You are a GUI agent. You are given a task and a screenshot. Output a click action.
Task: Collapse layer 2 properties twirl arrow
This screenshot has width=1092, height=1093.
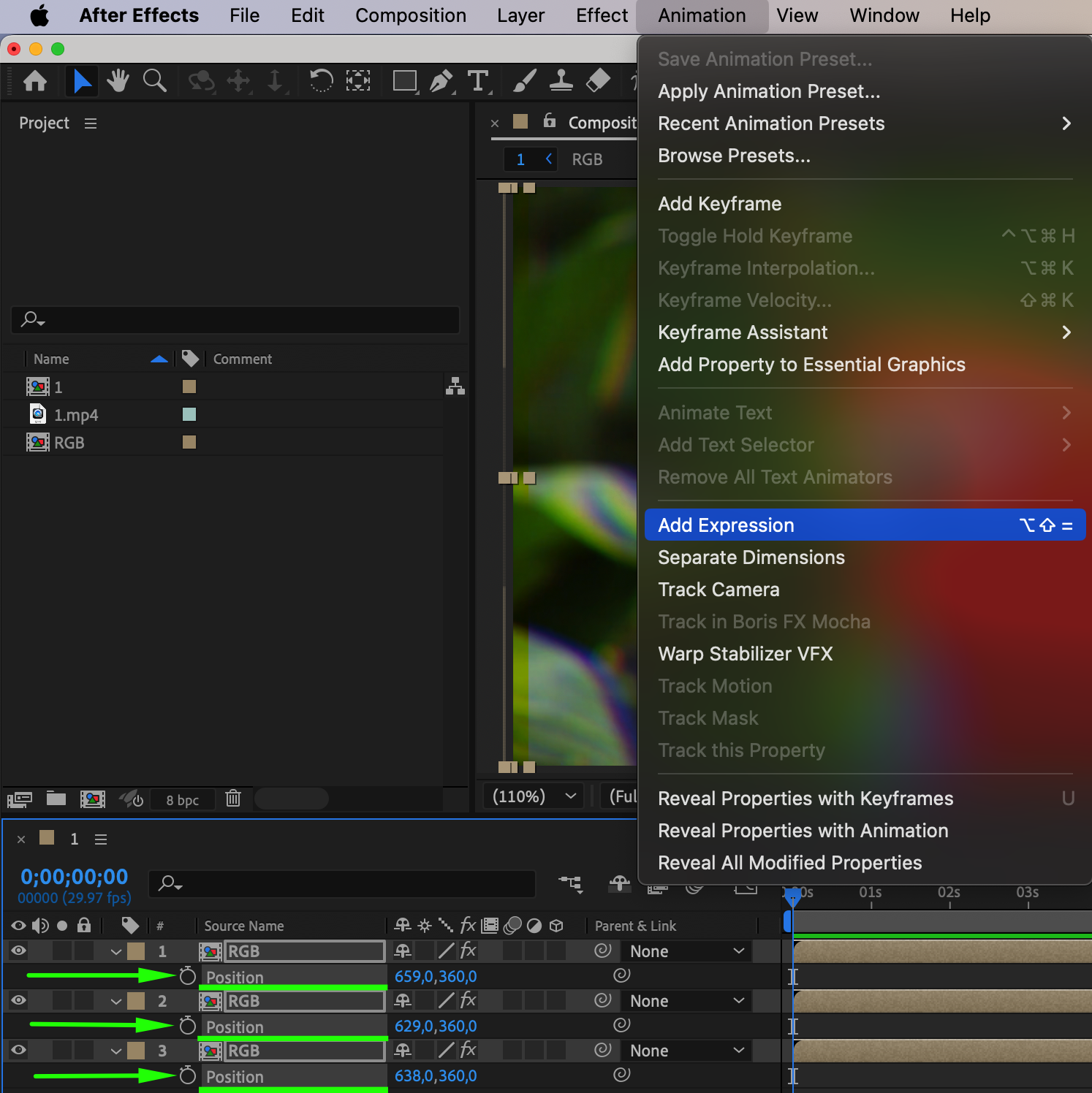tap(116, 1001)
